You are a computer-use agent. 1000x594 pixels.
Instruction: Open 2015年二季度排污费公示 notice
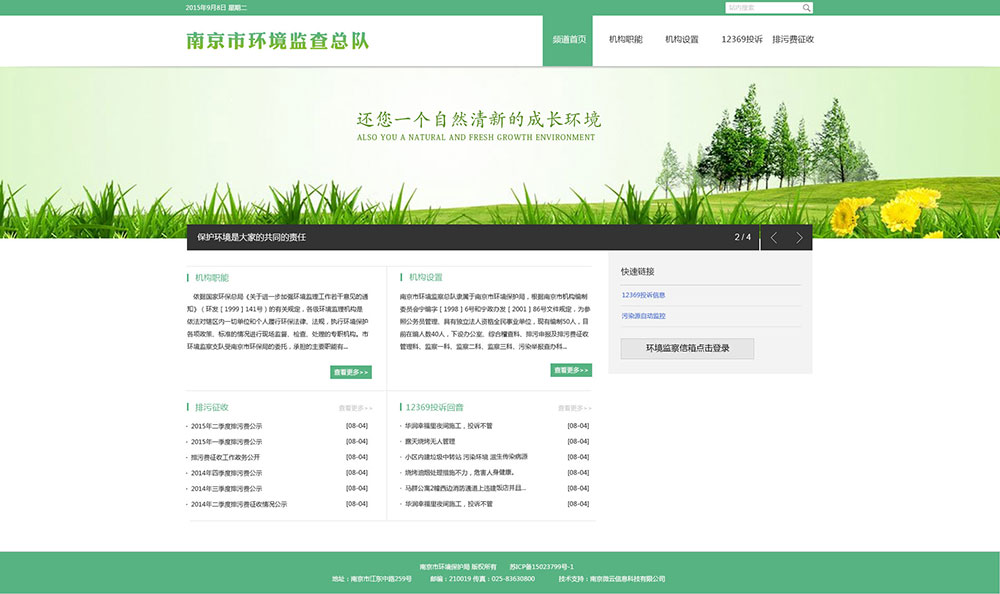tap(227, 426)
